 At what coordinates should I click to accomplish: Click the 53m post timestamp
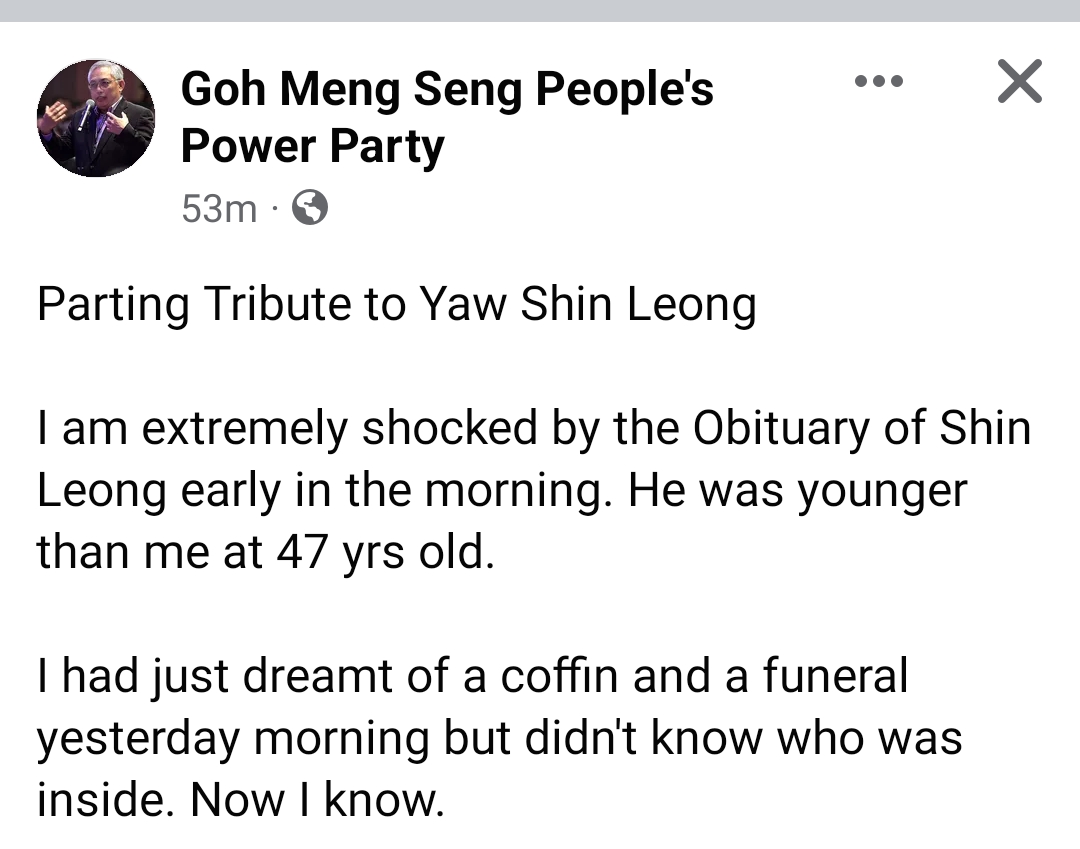click(x=219, y=208)
